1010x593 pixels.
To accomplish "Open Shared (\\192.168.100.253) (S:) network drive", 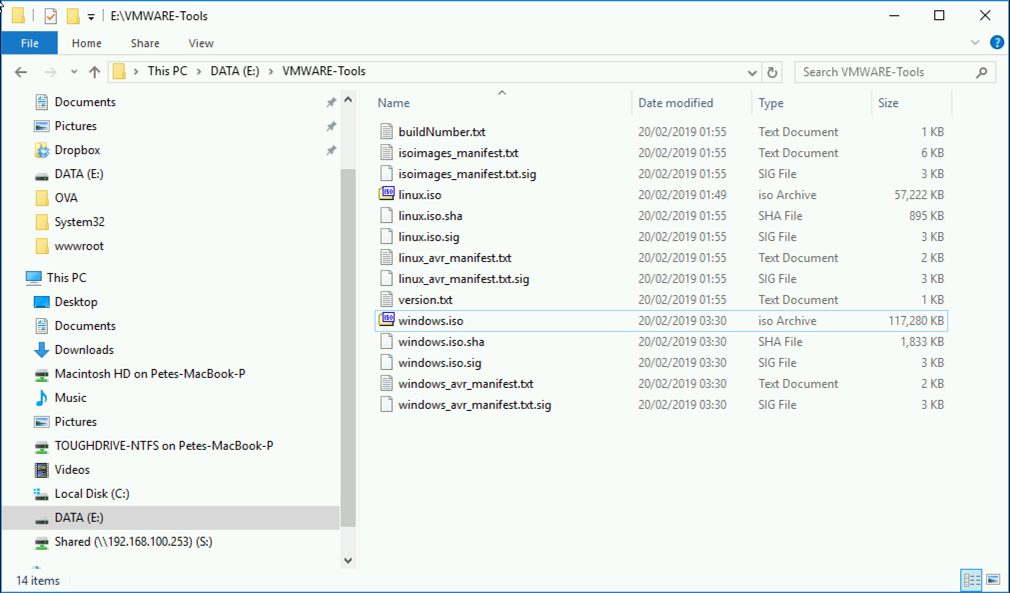I will coord(133,541).
